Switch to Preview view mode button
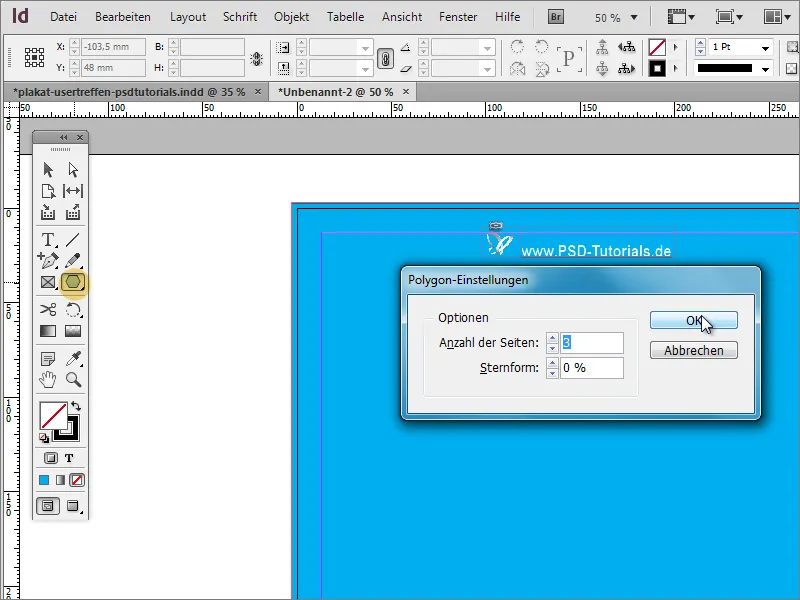This screenshot has width=800, height=600. click(73, 506)
